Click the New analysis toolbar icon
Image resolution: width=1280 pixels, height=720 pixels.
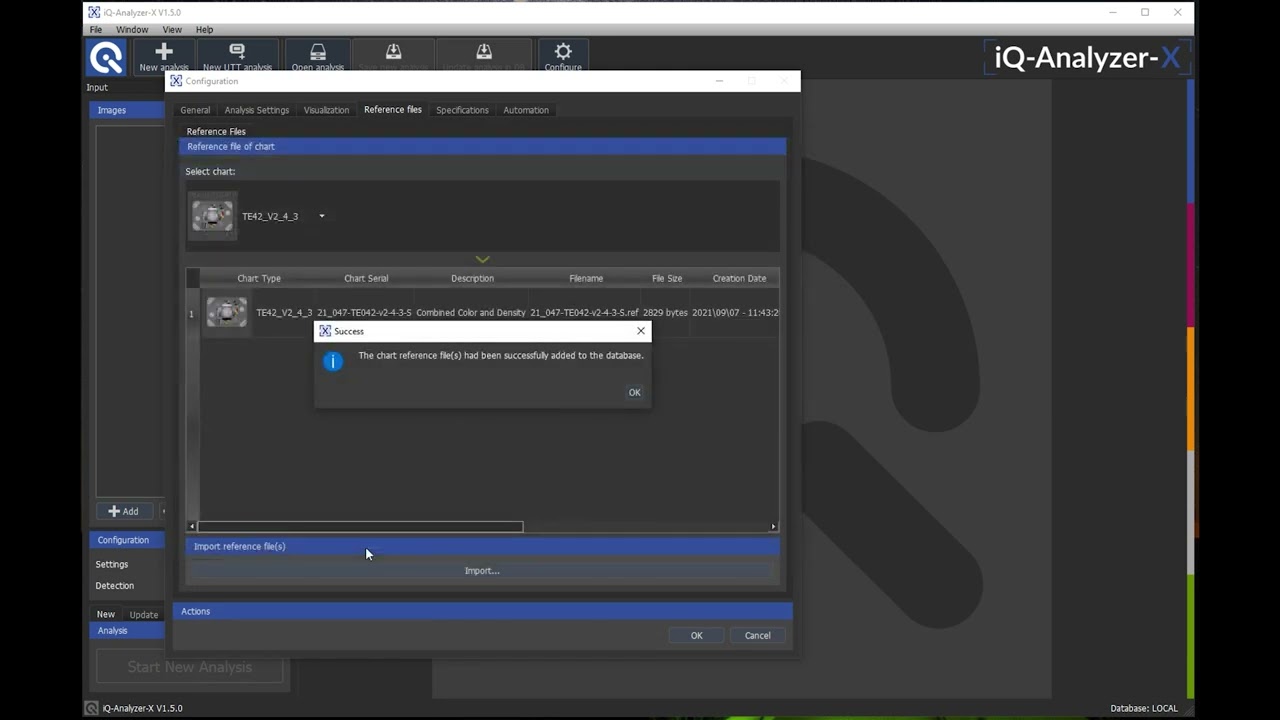coord(164,52)
